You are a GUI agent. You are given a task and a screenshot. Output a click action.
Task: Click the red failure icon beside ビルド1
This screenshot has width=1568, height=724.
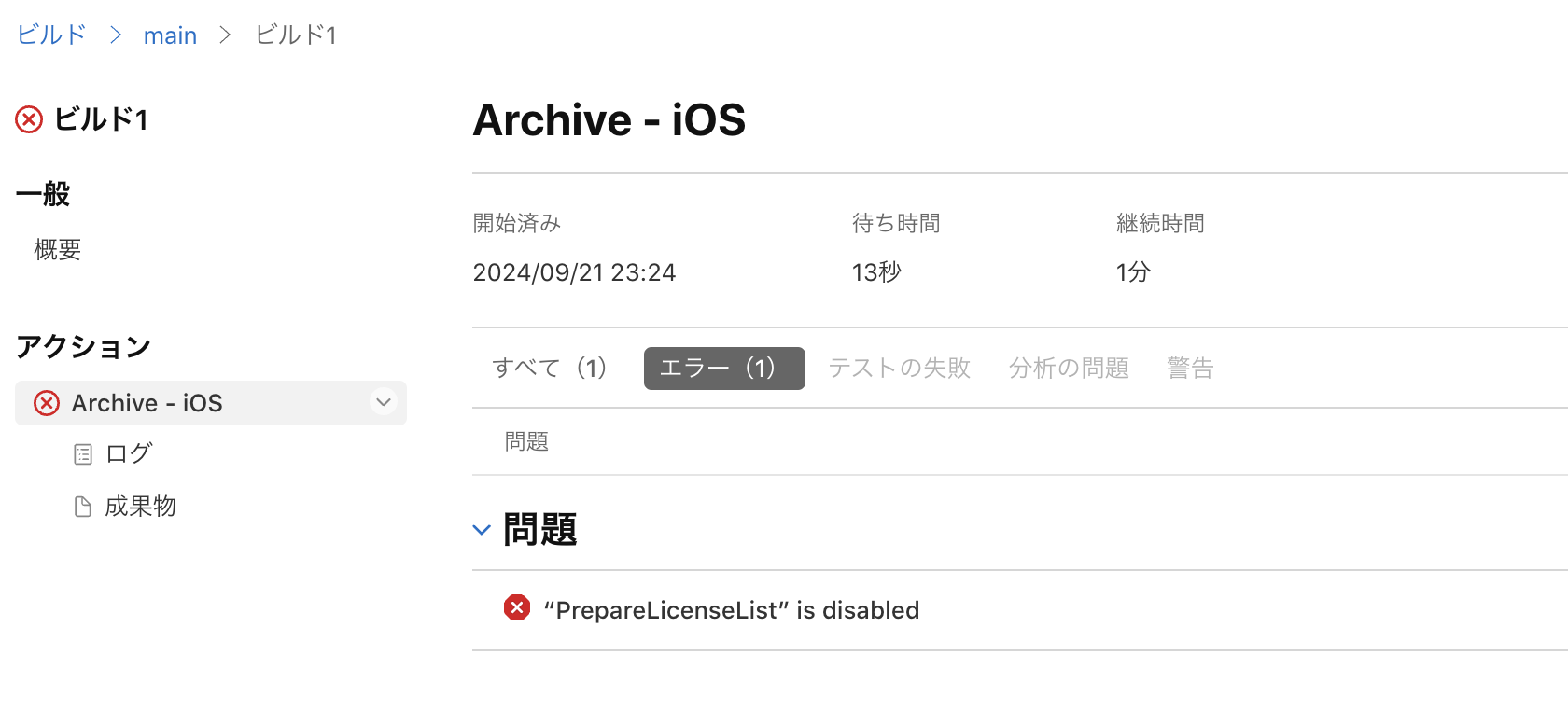click(29, 119)
